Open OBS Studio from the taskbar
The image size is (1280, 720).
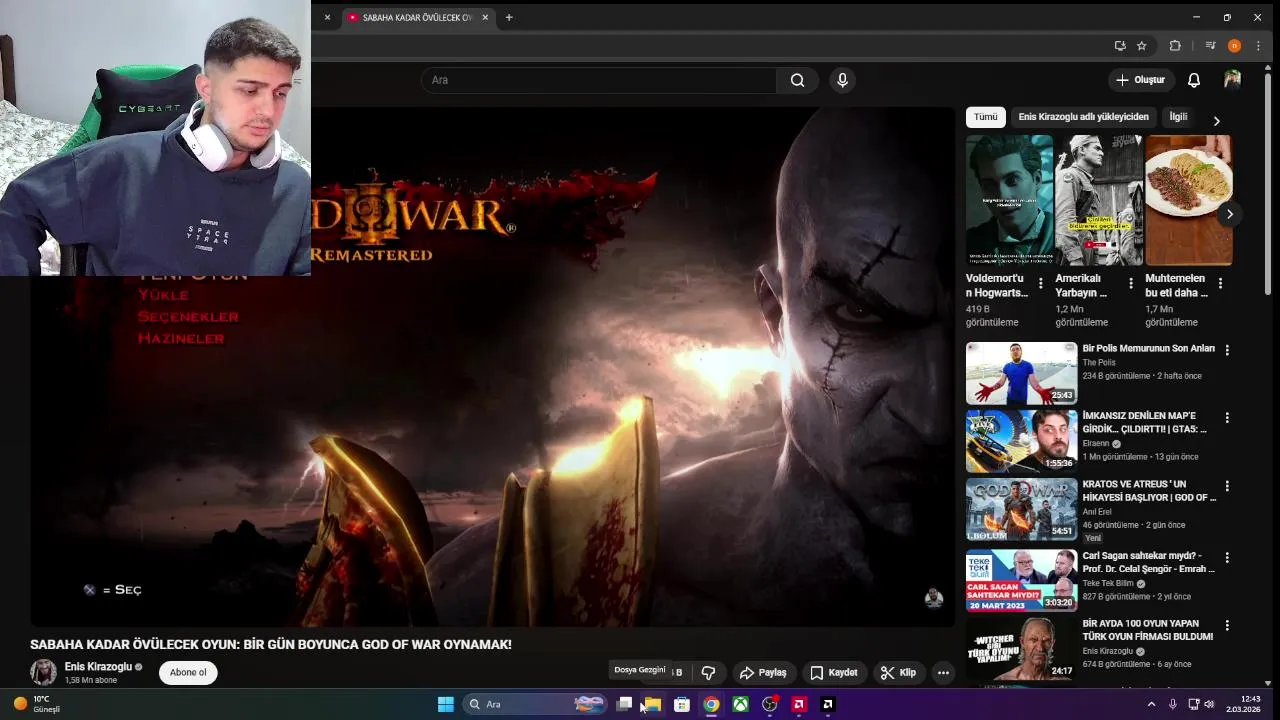(x=770, y=704)
